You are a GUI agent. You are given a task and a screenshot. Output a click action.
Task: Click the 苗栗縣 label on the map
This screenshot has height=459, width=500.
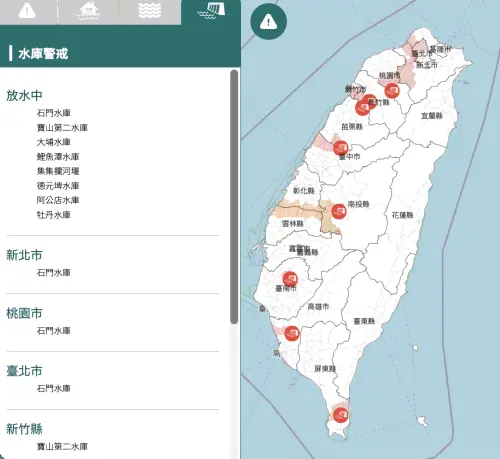coord(352,127)
